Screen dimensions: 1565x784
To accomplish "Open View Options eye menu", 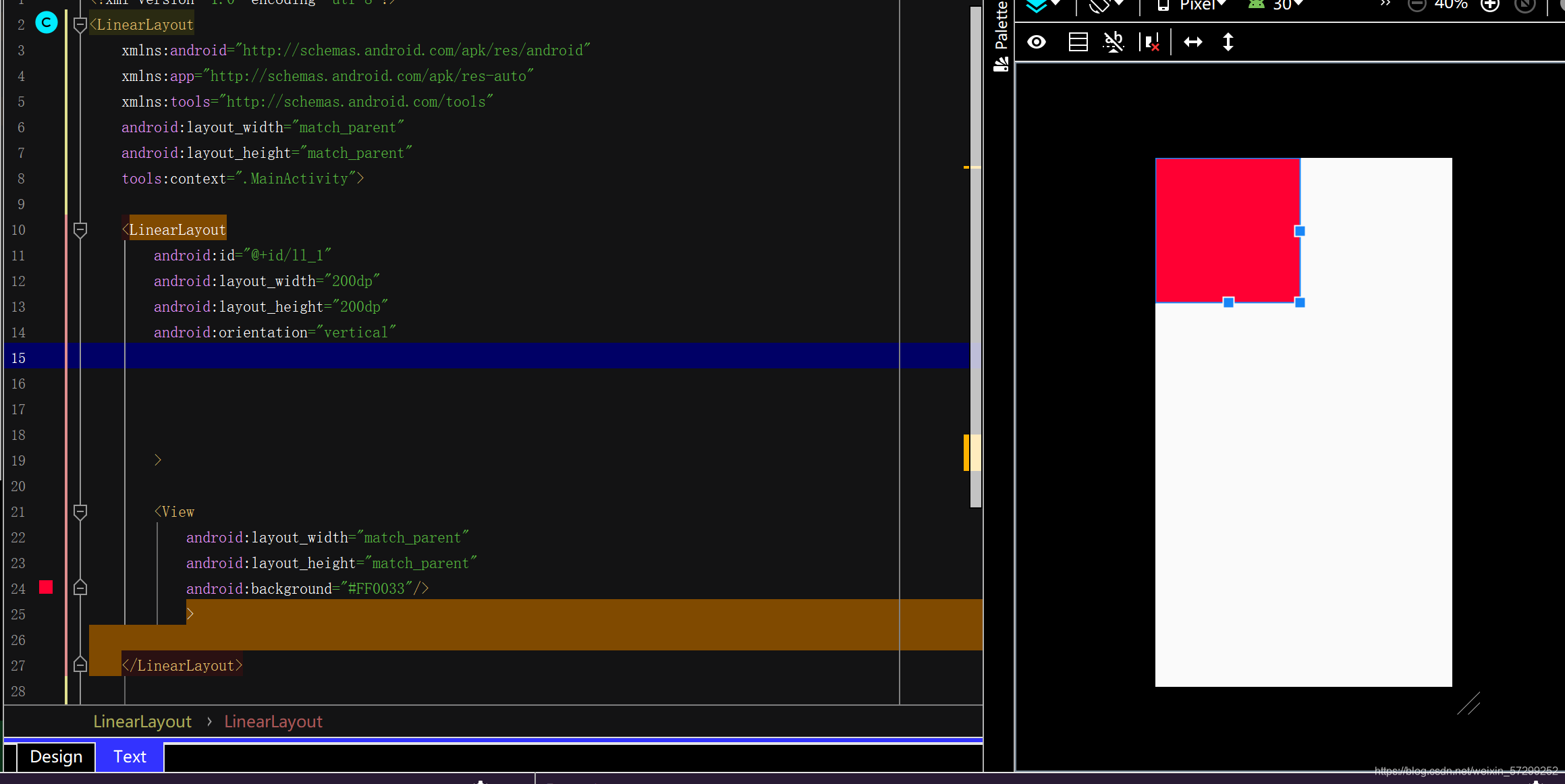I will (1037, 43).
